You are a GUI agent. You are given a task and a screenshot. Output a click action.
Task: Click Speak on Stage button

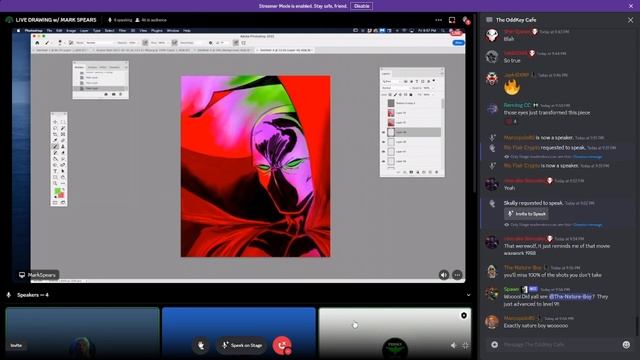(x=242, y=345)
